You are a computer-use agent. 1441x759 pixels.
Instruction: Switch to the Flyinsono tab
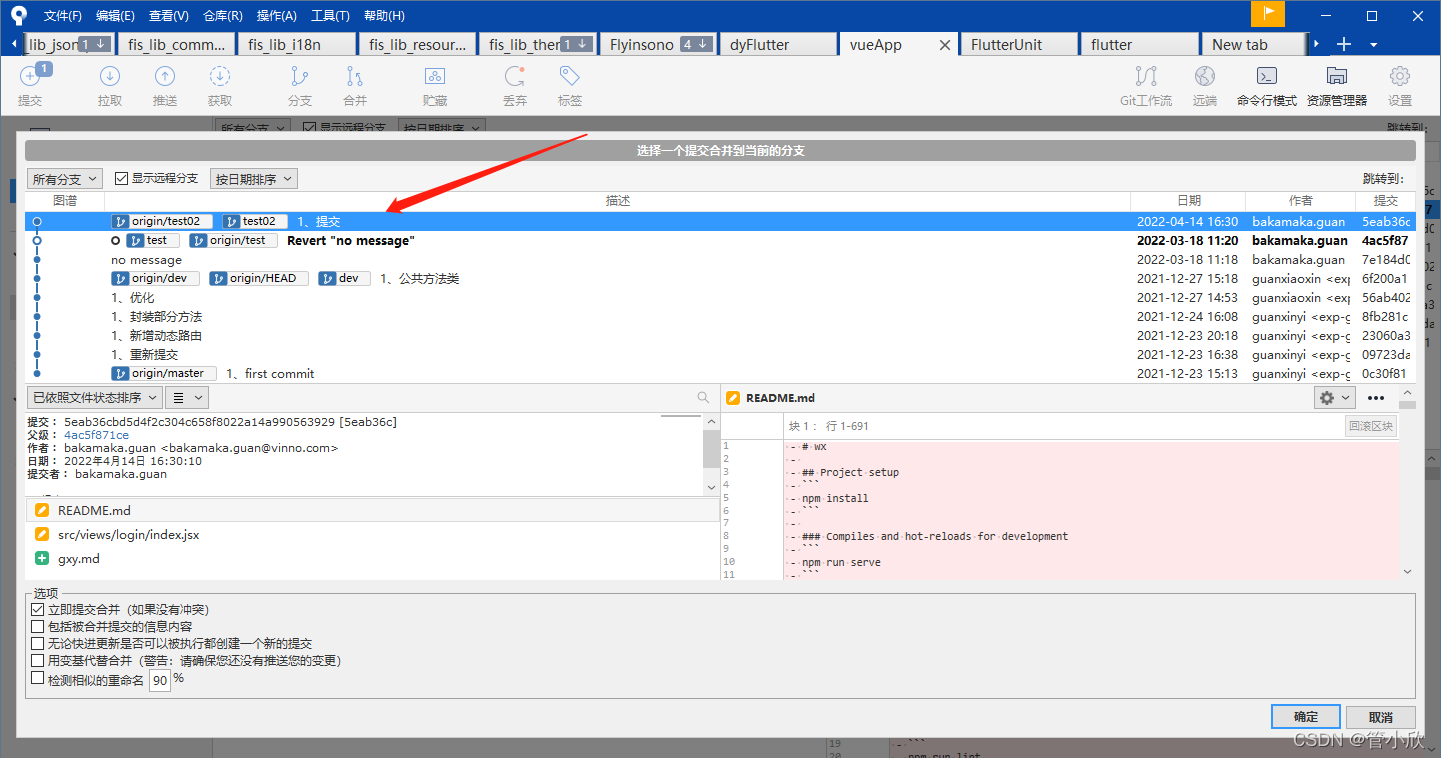(657, 44)
